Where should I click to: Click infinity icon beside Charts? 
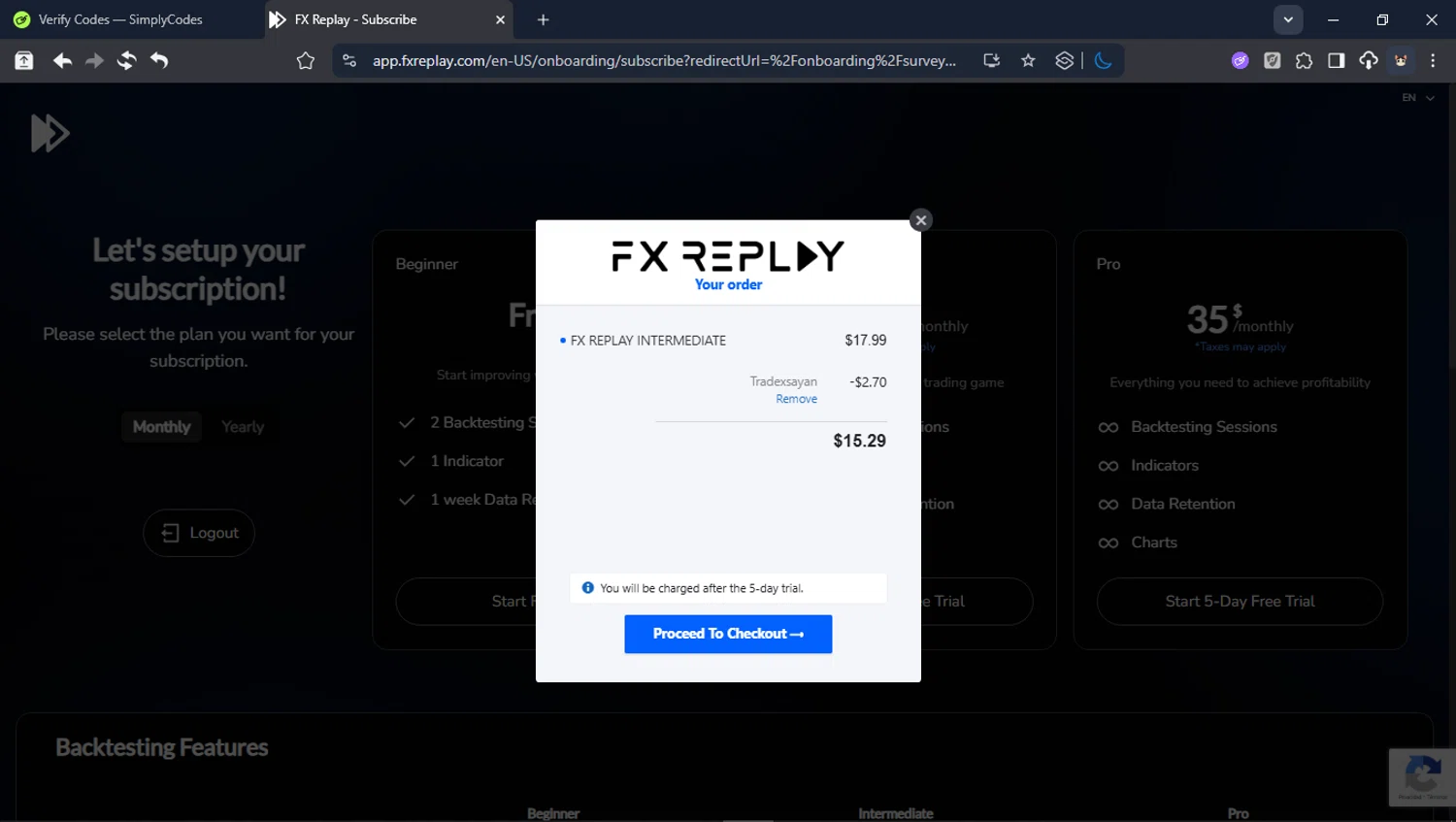coord(1108,543)
